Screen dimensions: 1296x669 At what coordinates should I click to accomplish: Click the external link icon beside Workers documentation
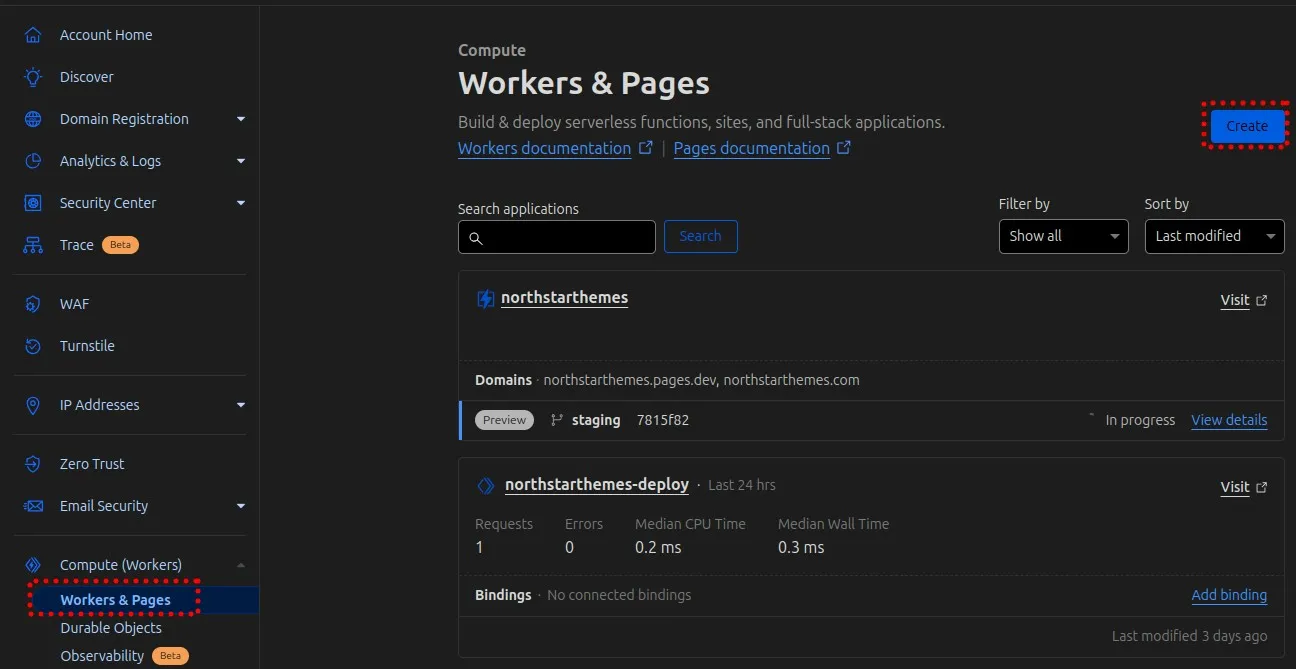[646, 148]
